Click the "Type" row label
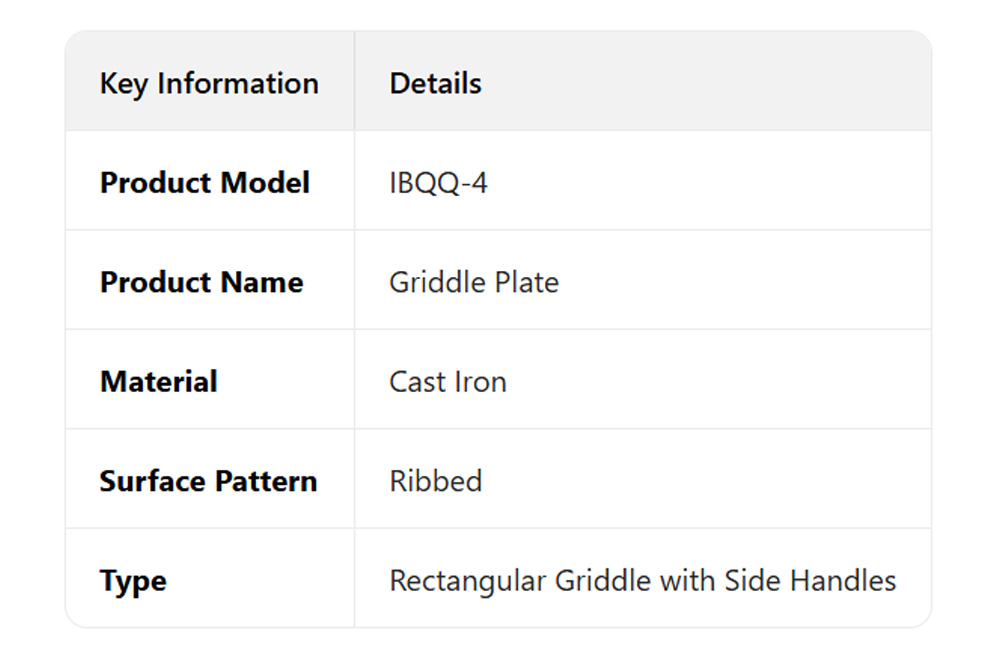Screen dimensions: 1000x660 click(x=133, y=581)
